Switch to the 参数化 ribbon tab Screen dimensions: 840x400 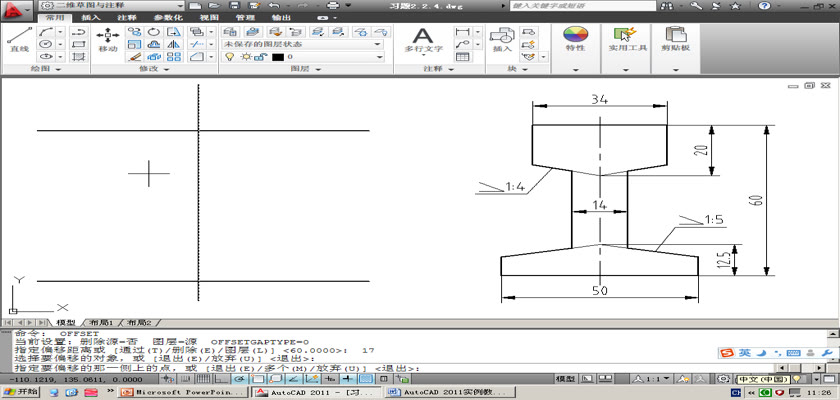[169, 17]
